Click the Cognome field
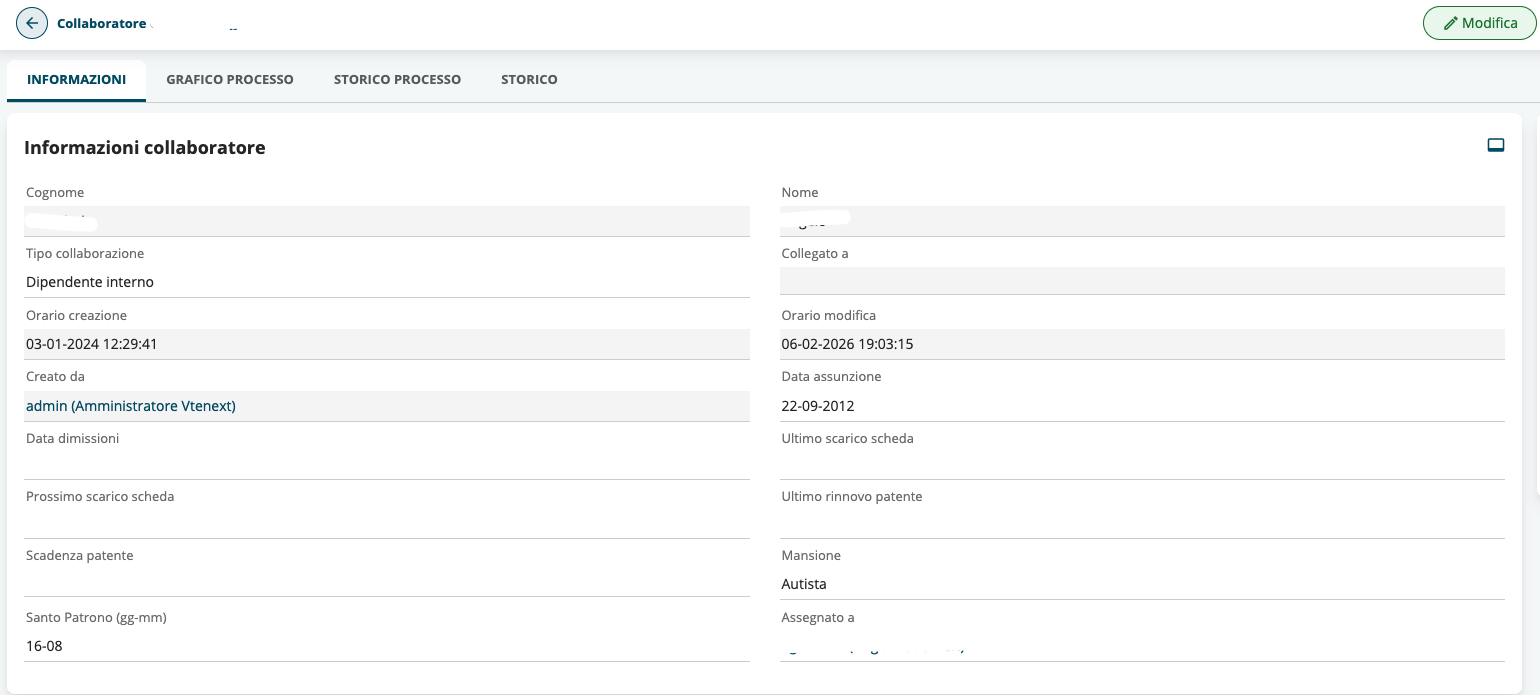The height and width of the screenshot is (695, 1540). [x=387, y=221]
